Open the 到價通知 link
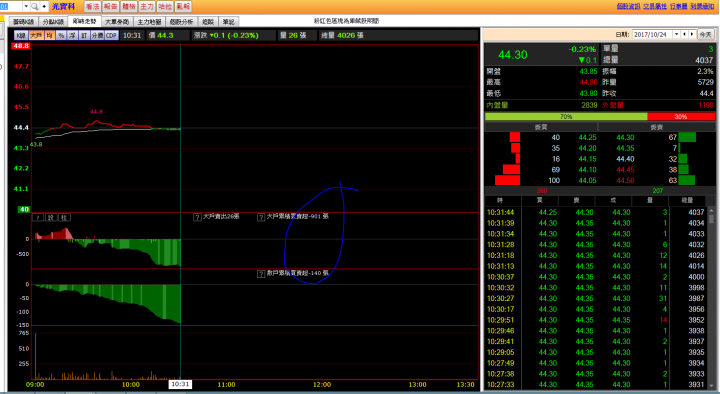 pyautogui.click(x=702, y=6)
